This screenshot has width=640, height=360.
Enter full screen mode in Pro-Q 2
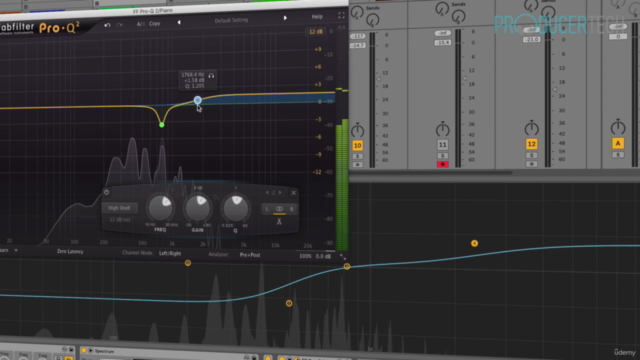[x=341, y=16]
